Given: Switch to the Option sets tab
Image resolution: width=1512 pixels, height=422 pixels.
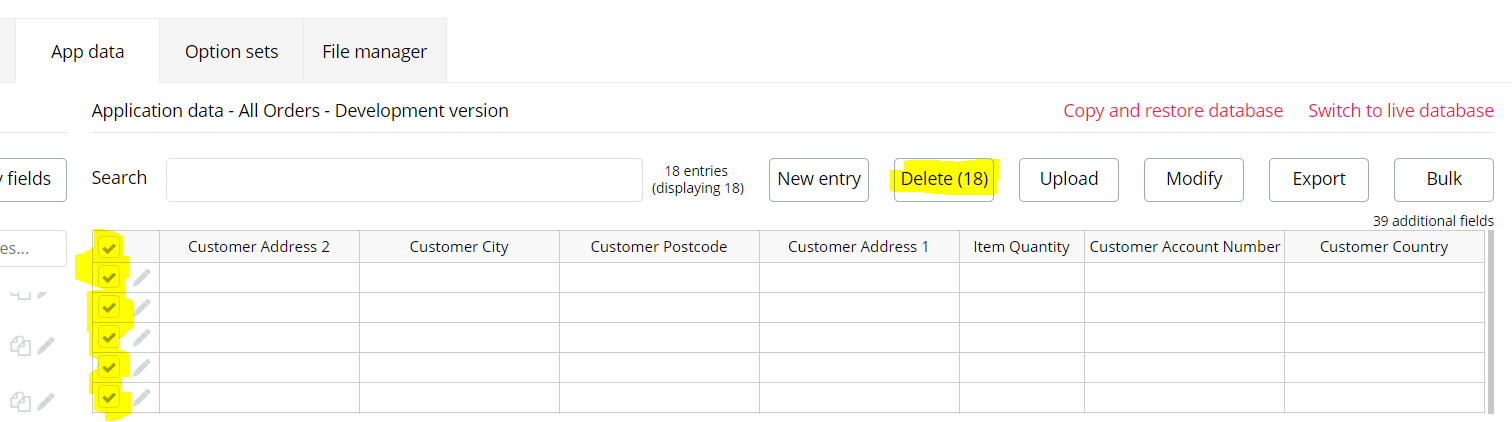Looking at the screenshot, I should coord(231,51).
